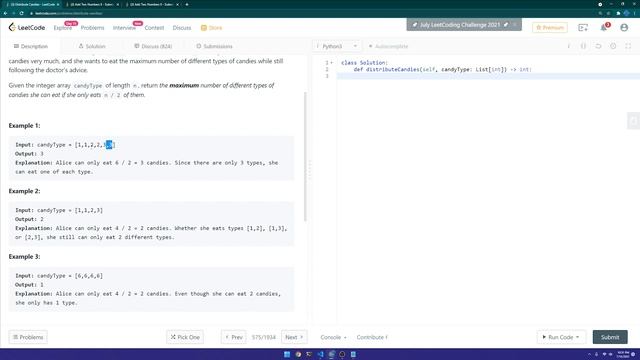Click the code braces format icon

(x=583, y=46)
